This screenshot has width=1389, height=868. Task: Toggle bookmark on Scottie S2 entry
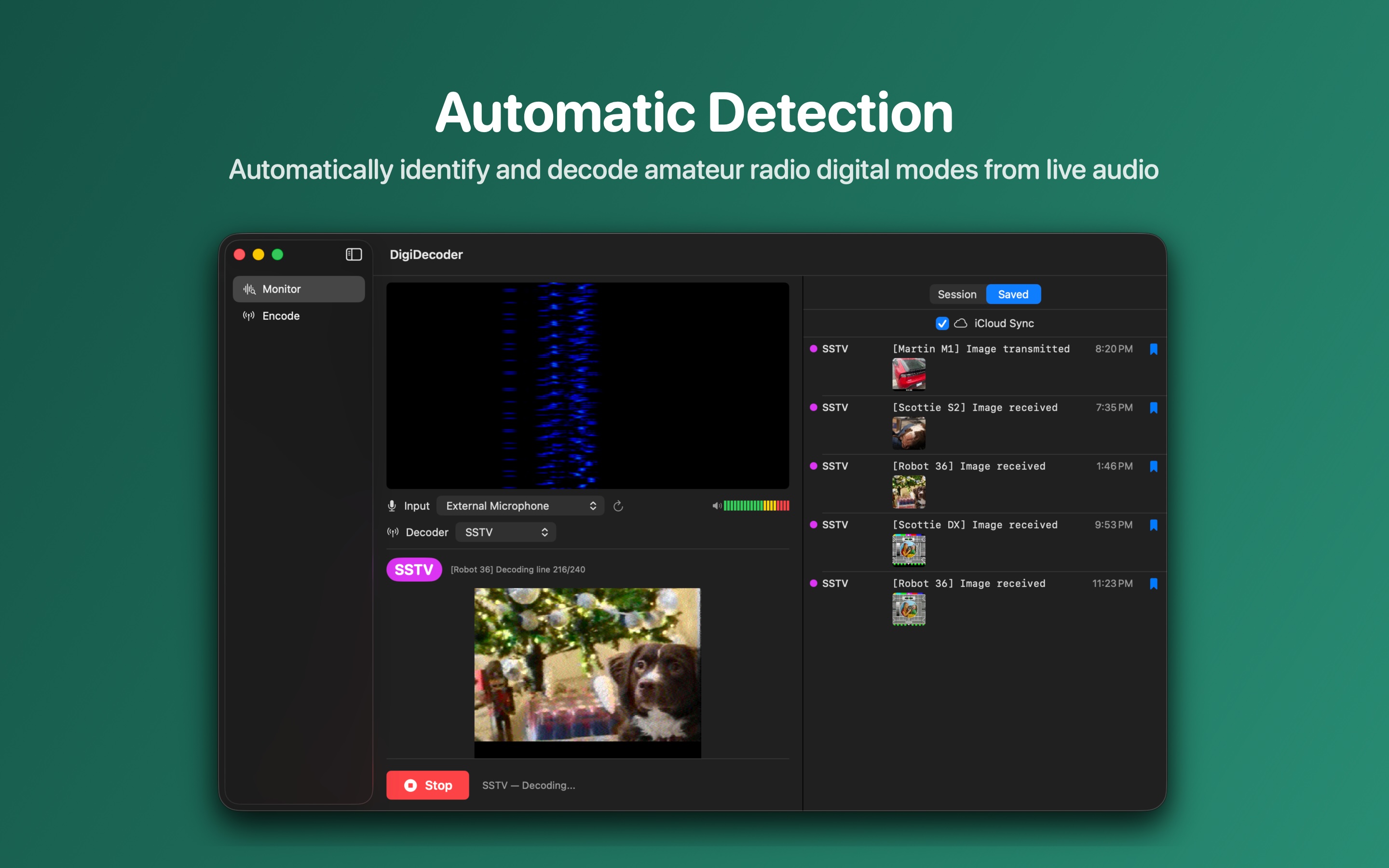pos(1154,407)
